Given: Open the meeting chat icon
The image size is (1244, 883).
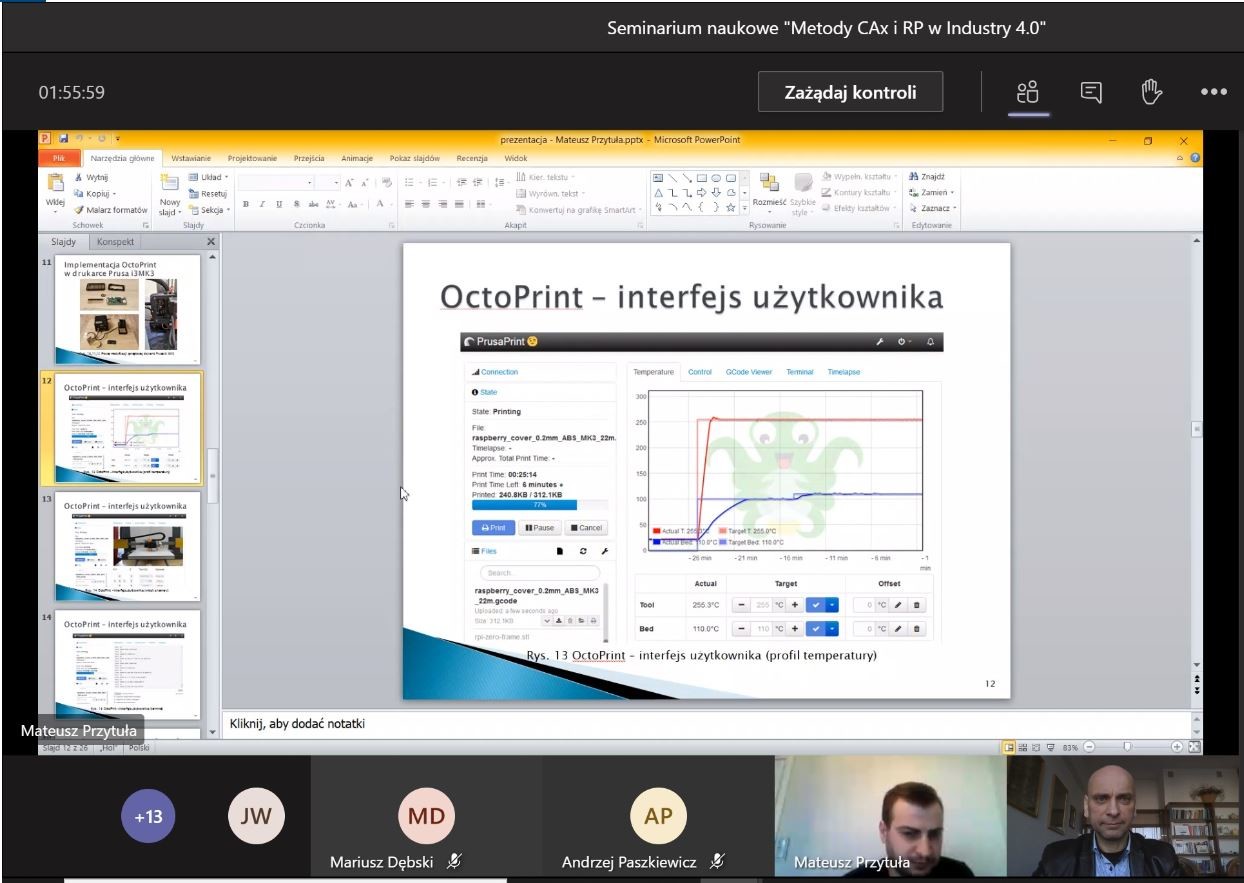Looking at the screenshot, I should tap(1091, 93).
